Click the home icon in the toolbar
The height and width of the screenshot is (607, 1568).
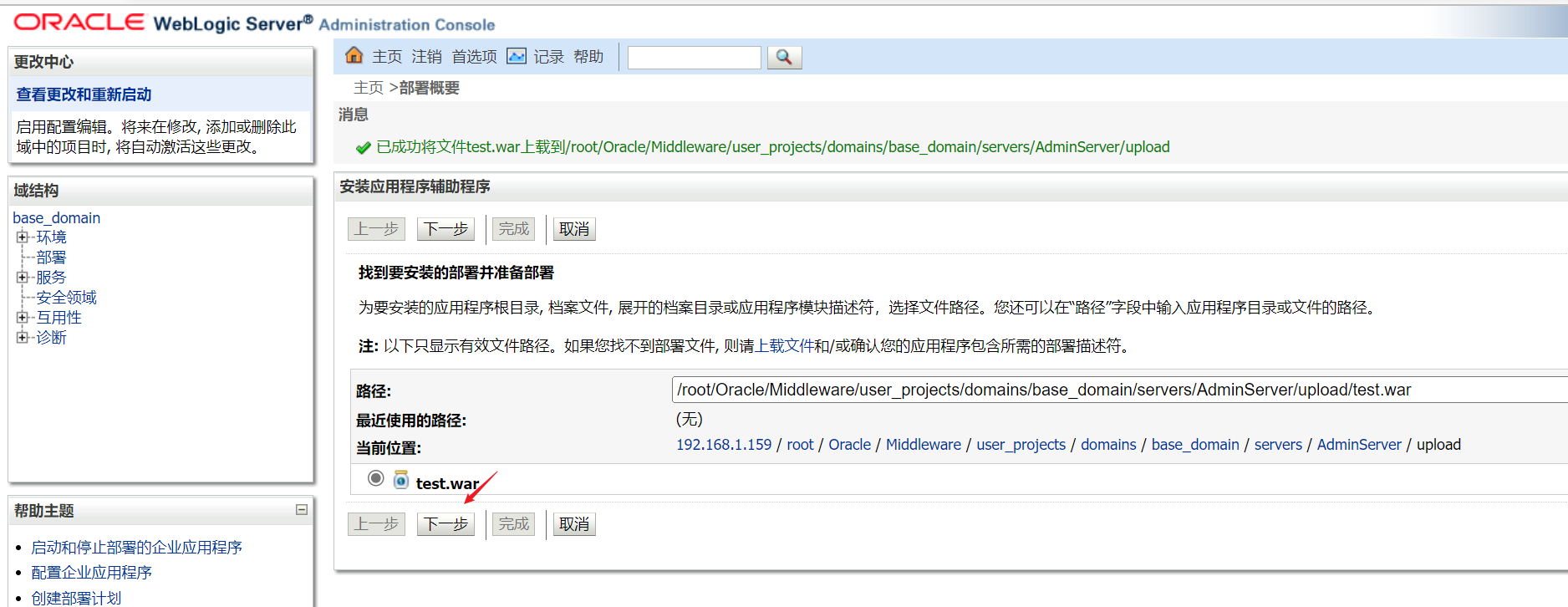[x=354, y=55]
